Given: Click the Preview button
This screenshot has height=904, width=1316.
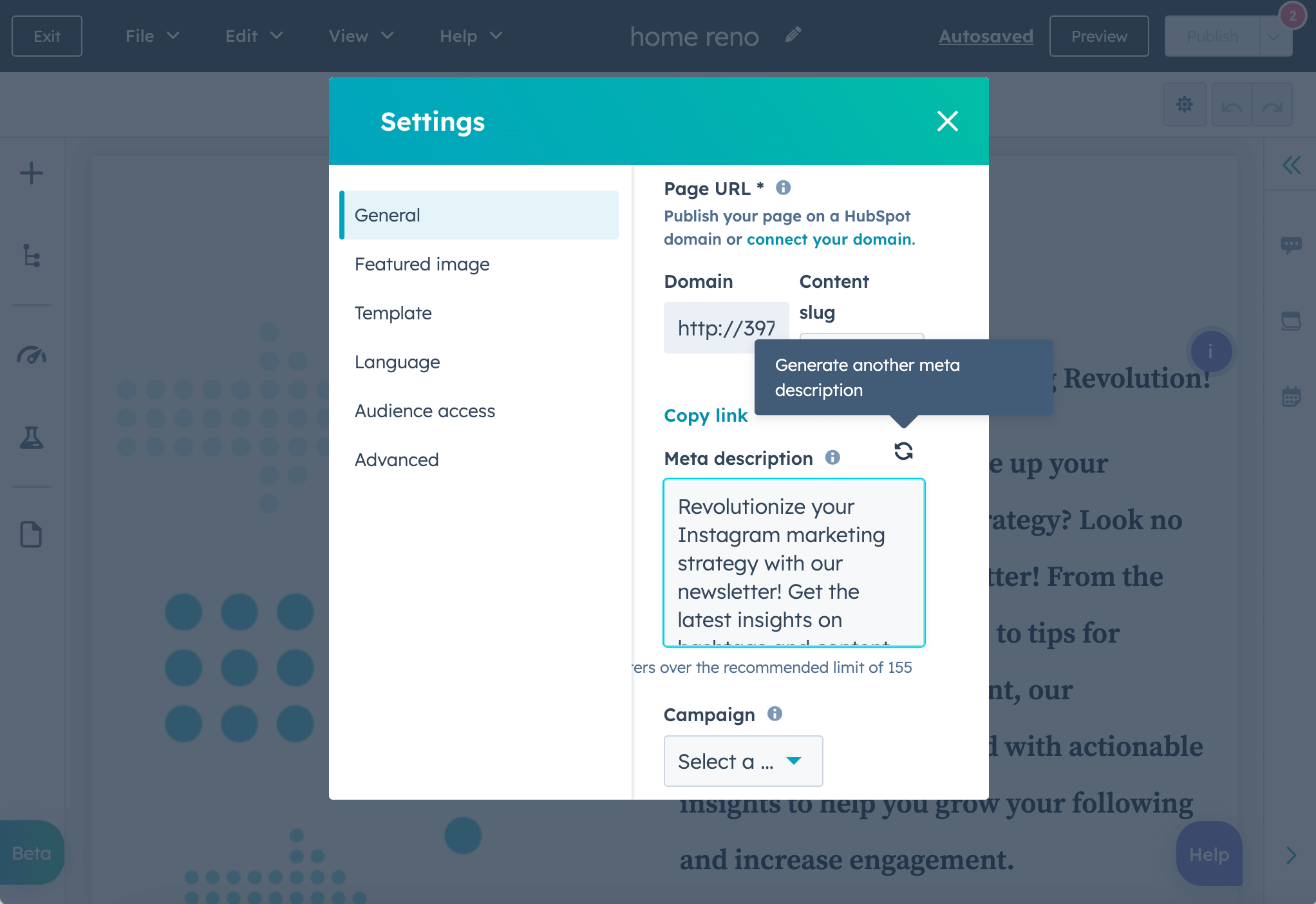Looking at the screenshot, I should coord(1098,36).
